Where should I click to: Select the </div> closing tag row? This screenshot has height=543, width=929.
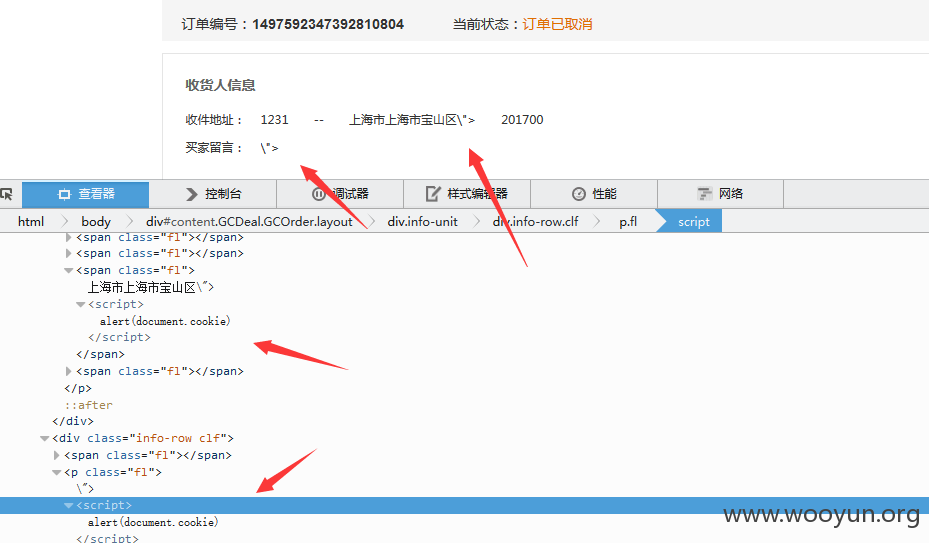pyautogui.click(x=73, y=421)
